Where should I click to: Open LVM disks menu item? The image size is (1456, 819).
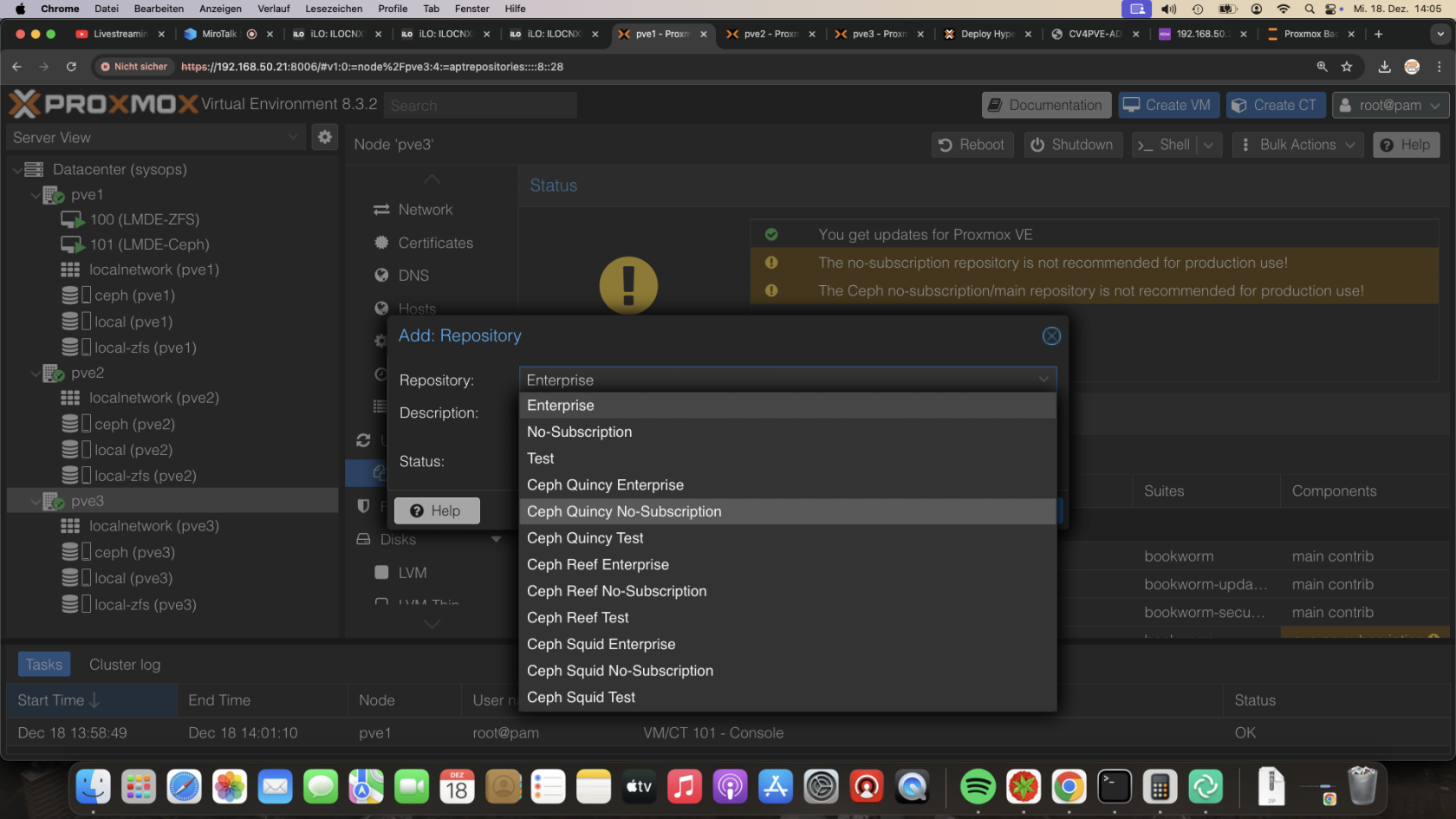click(413, 573)
